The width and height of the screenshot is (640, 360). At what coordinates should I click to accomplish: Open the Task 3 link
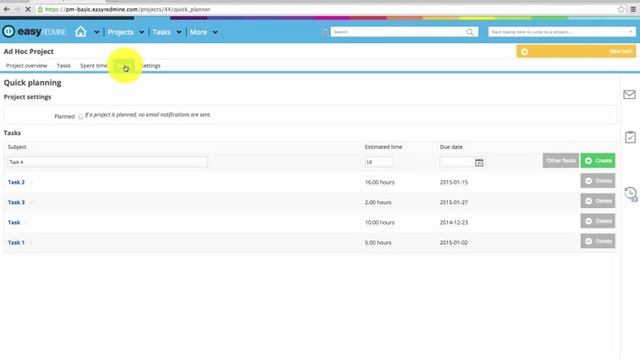click(16, 202)
